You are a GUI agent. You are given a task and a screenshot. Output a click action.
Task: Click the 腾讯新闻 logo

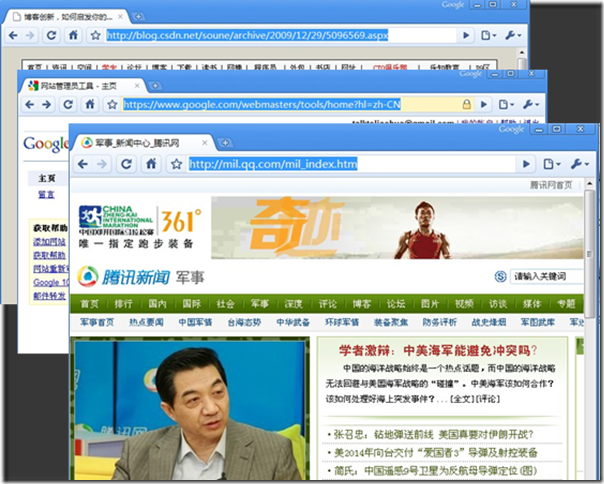click(x=124, y=277)
